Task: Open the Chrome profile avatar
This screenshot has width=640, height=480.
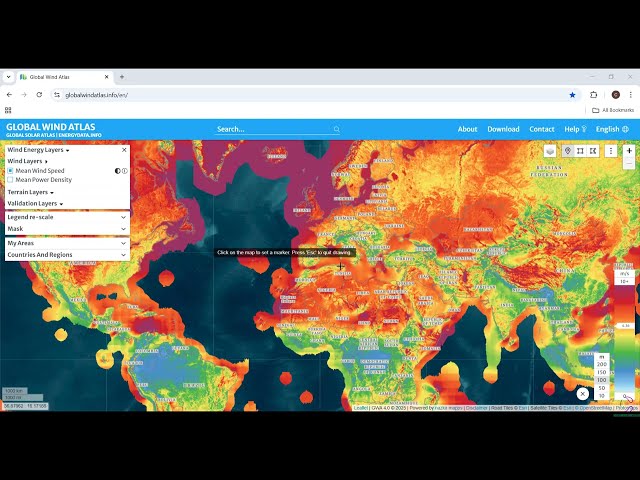Action: click(616, 95)
